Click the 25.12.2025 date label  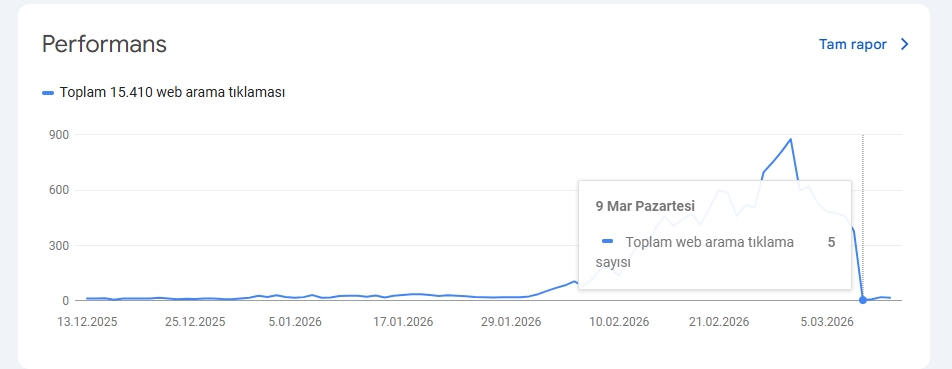[x=195, y=322]
